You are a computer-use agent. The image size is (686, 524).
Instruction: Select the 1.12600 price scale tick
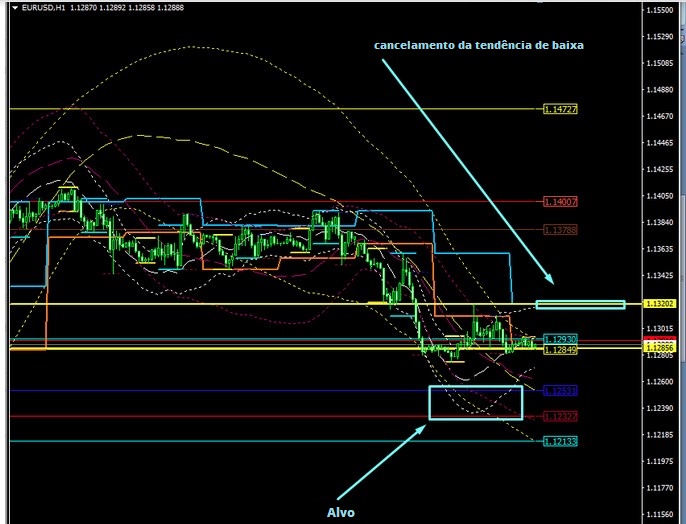(x=660, y=382)
